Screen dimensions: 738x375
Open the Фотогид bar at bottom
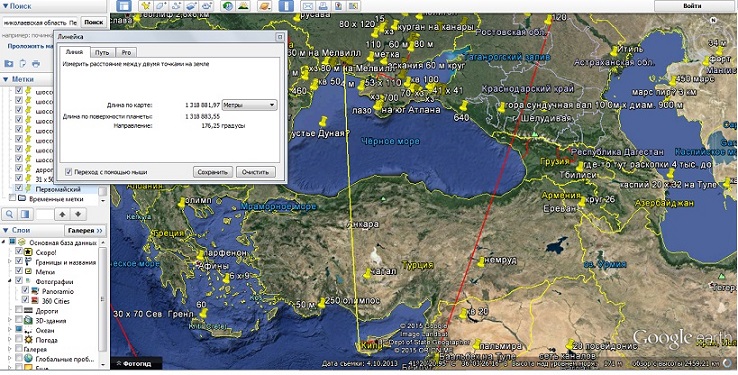pos(136,363)
